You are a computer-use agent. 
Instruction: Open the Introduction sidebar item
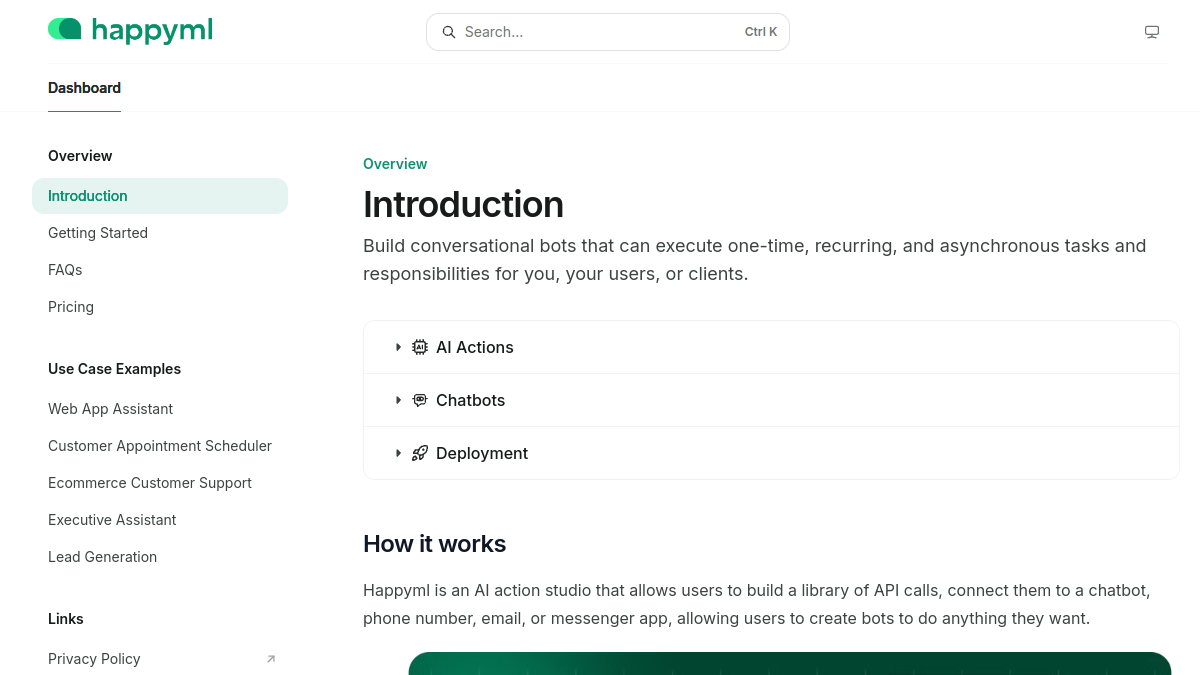point(160,196)
